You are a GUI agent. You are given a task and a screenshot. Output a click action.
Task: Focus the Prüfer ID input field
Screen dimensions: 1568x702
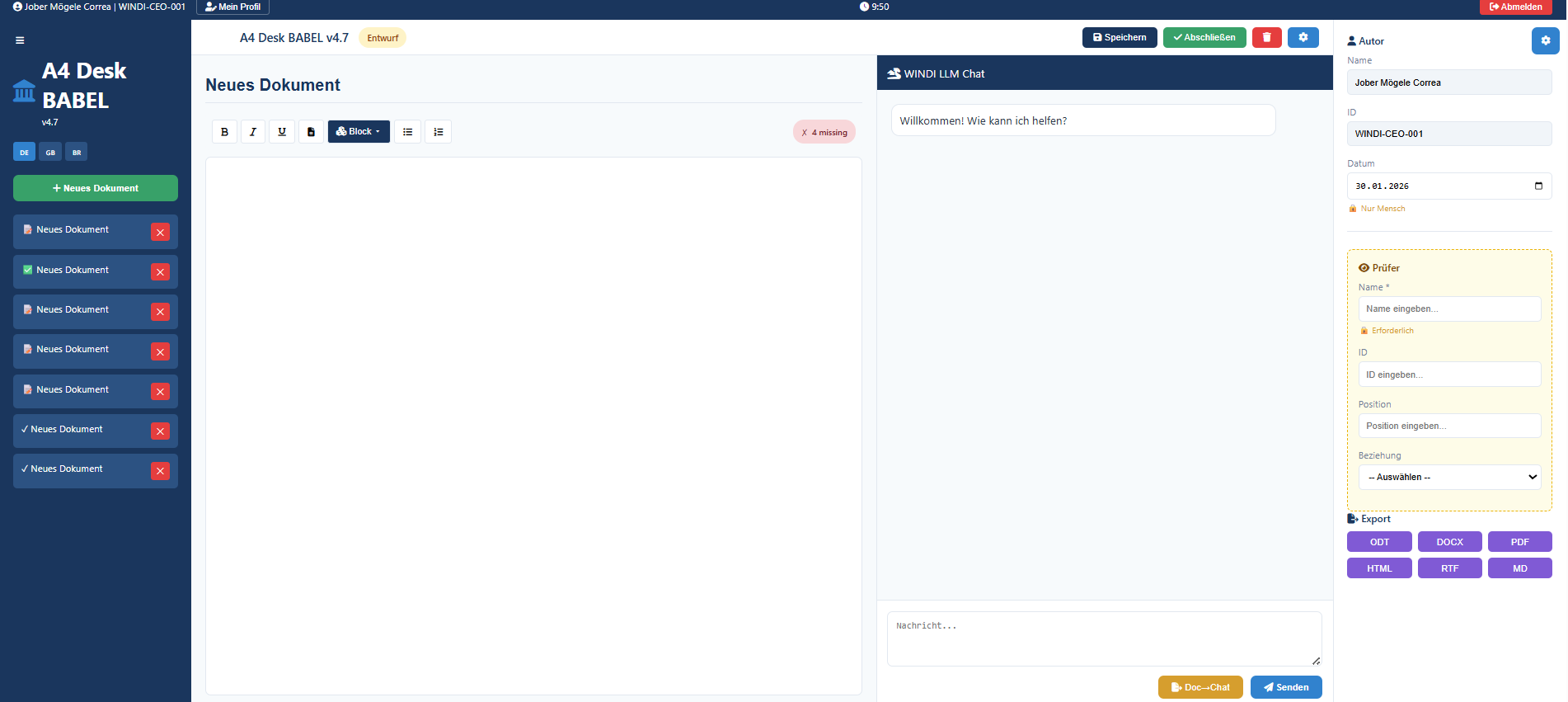pyautogui.click(x=1449, y=375)
